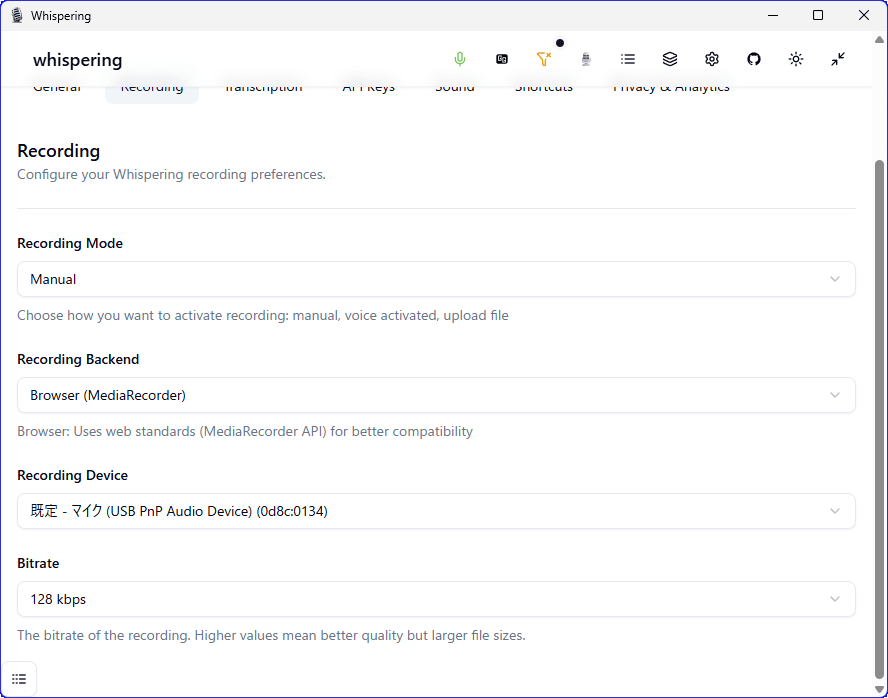The width and height of the screenshot is (888, 698).
Task: Click the vertical scrollbar on right edge
Action: point(880,400)
